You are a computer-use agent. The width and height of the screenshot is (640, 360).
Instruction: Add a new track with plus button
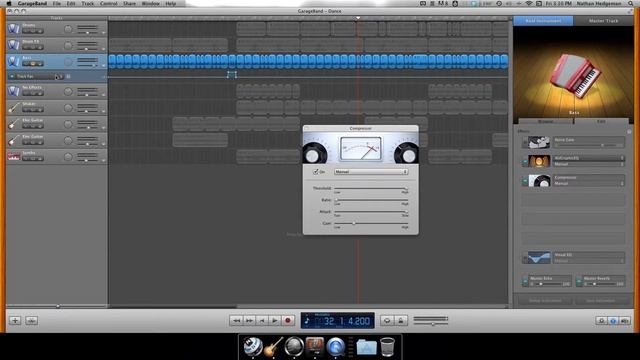[x=15, y=320]
